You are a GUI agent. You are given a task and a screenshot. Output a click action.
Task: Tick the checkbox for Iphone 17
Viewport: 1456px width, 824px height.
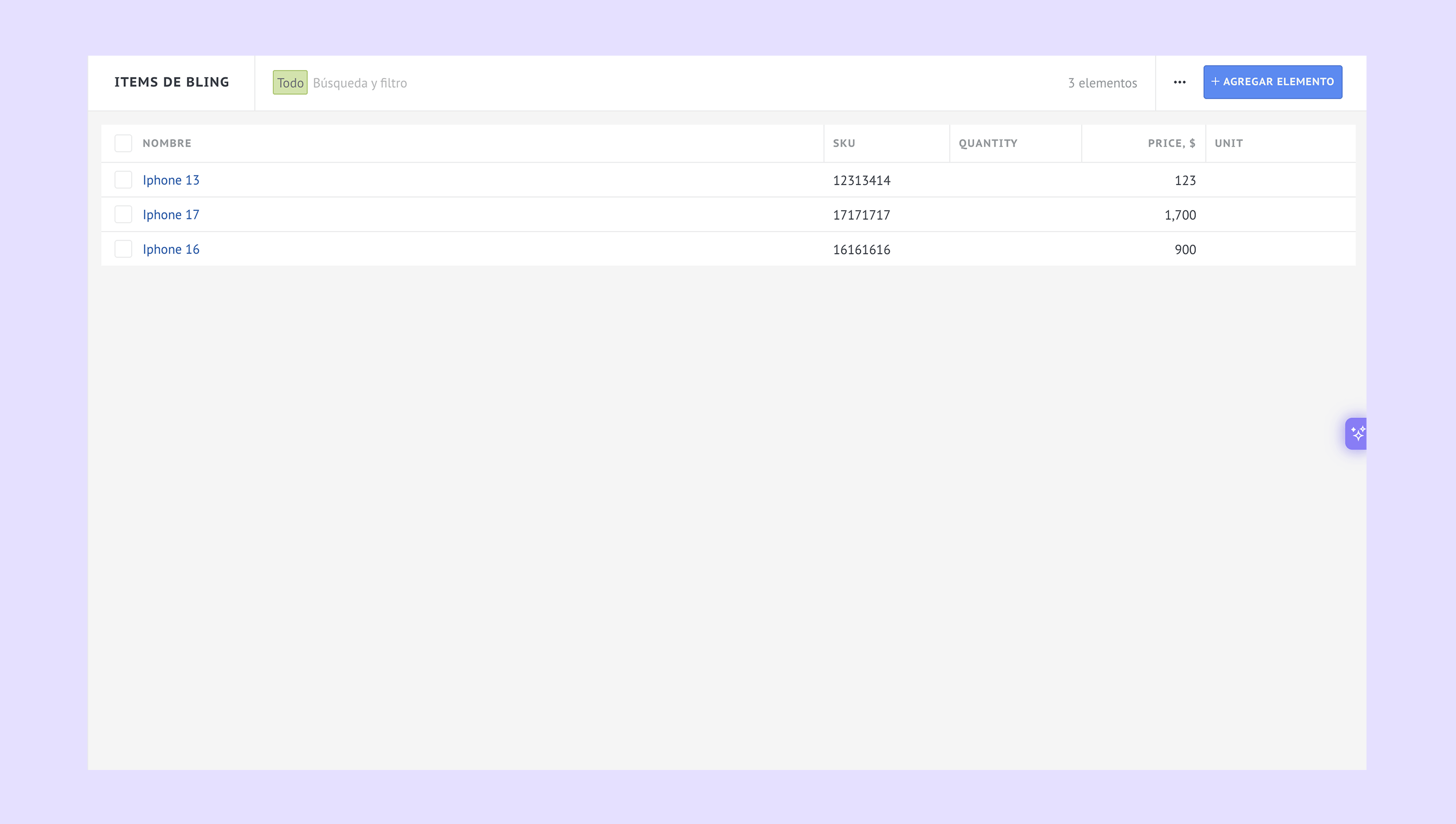point(123,215)
